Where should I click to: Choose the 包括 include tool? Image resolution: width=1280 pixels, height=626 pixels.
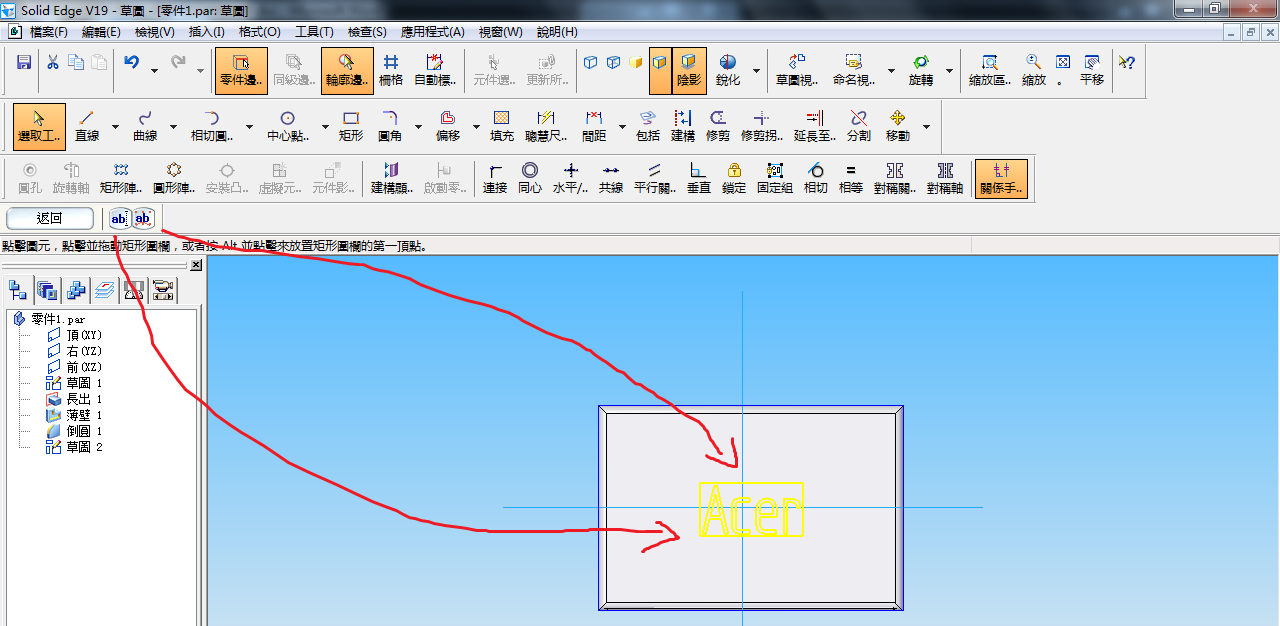[x=648, y=126]
